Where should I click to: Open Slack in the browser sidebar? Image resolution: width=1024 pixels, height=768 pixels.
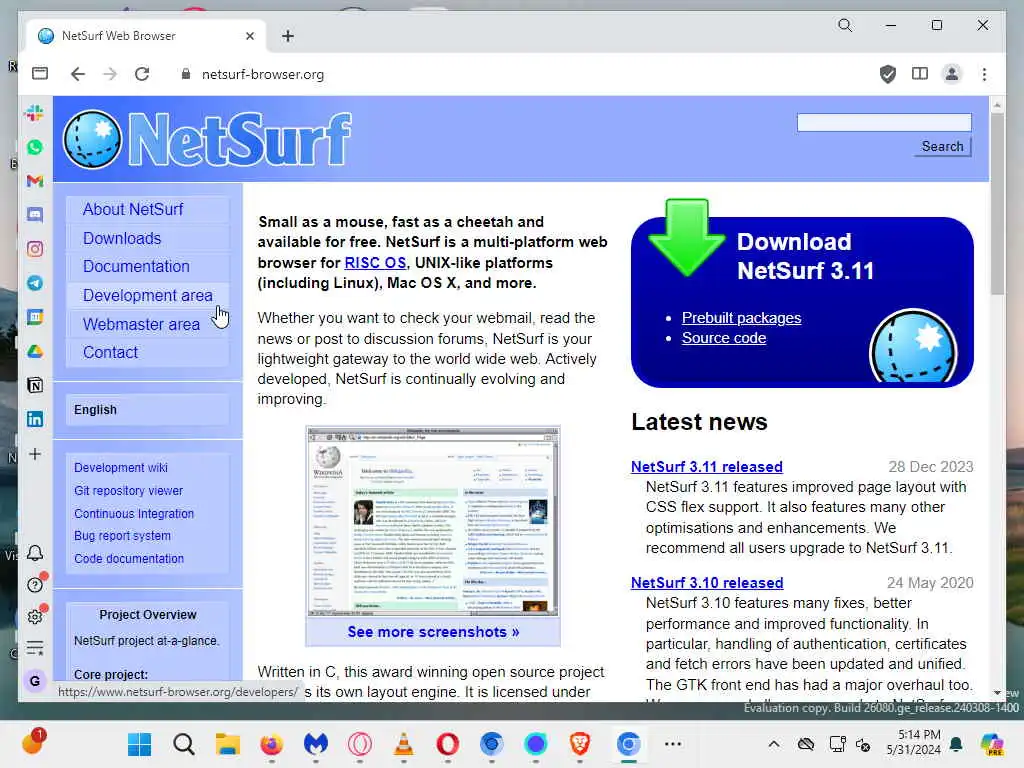click(35, 113)
